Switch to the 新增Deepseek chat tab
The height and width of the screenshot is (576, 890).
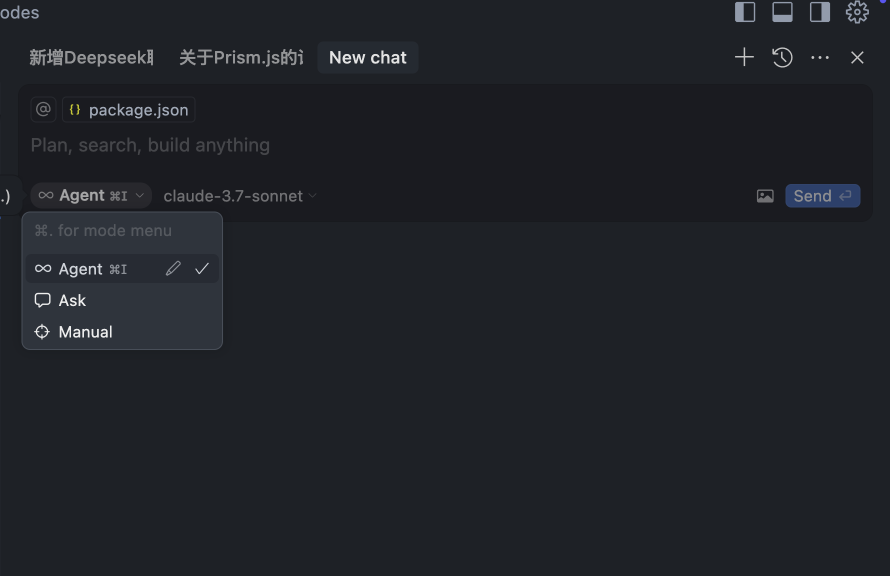pos(91,58)
